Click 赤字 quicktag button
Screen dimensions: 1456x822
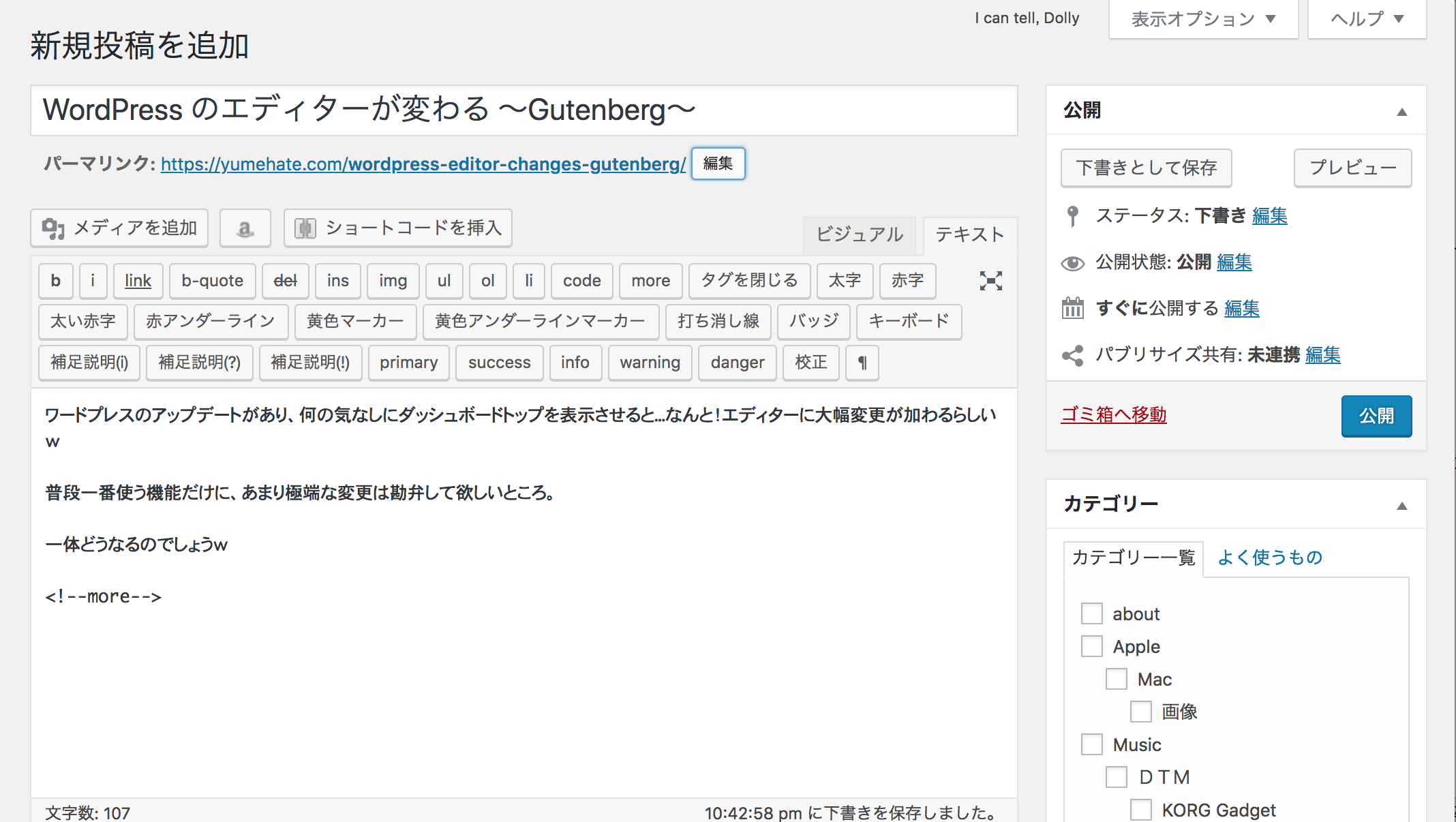(x=908, y=281)
